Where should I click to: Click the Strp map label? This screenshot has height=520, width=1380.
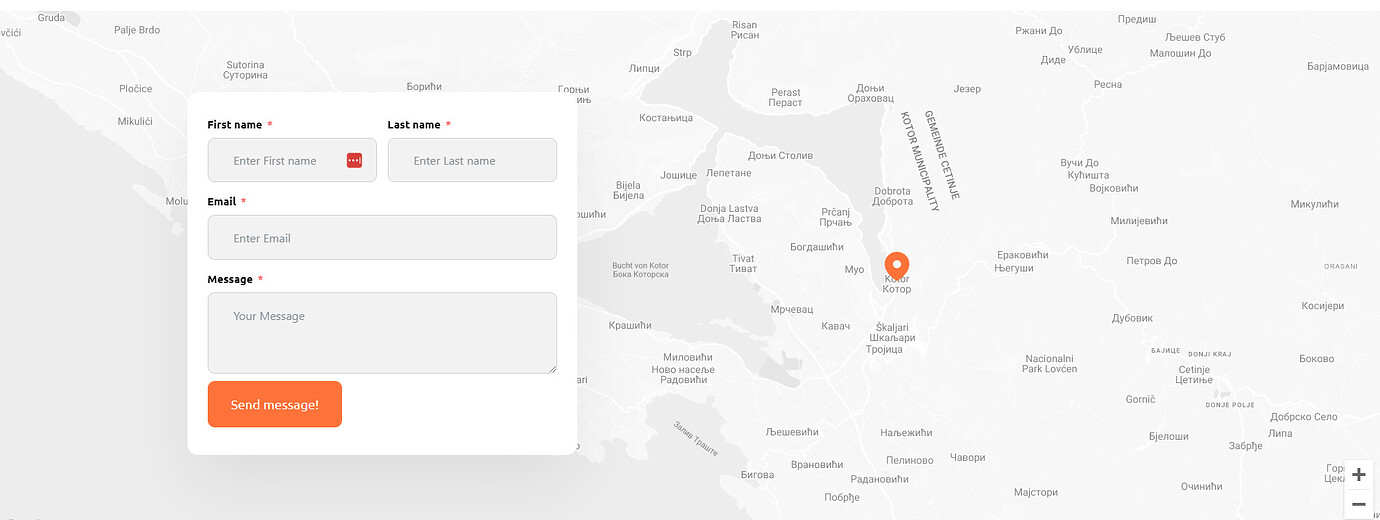[682, 53]
